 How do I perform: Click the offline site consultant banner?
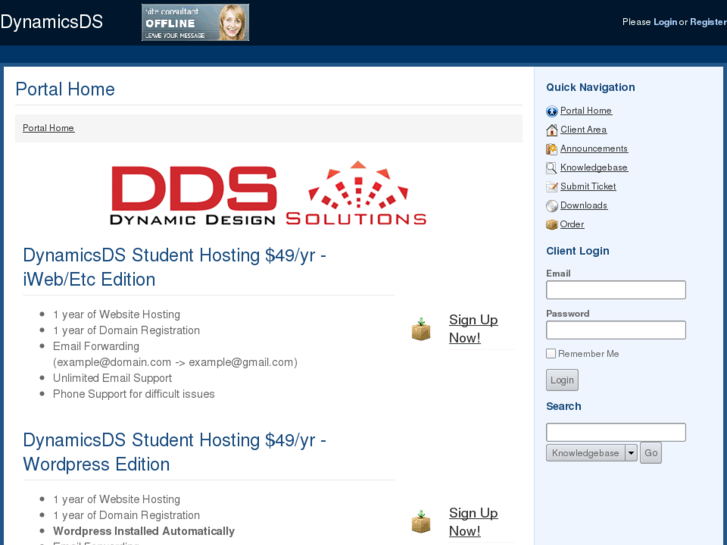tap(195, 22)
